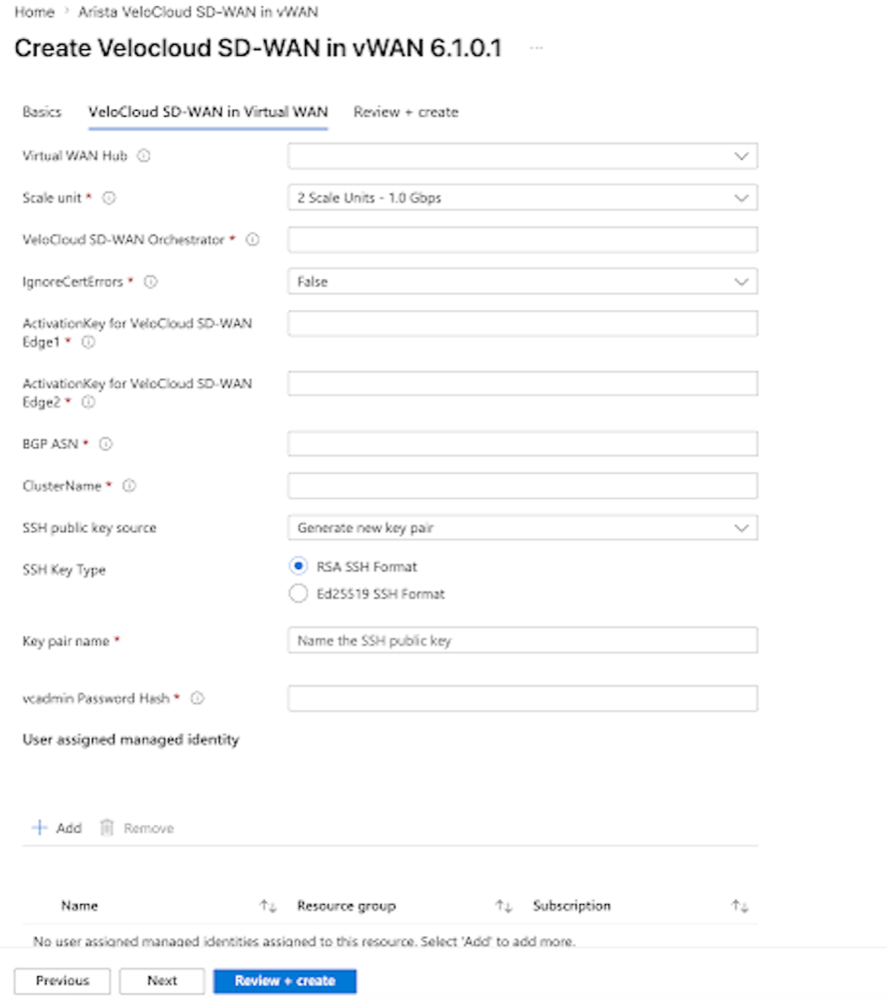
Task: Open the Virtual WAN Hub dropdown
Action: 523,156
